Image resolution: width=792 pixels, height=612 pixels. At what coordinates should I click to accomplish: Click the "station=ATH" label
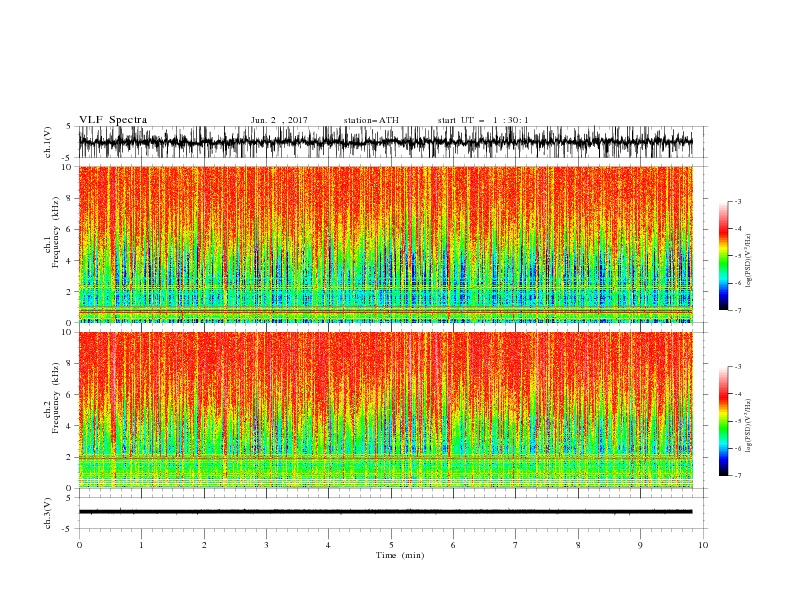point(371,120)
